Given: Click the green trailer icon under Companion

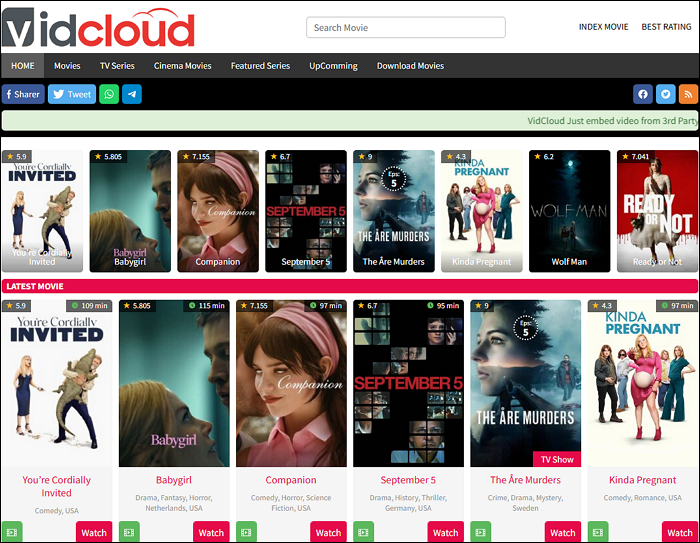Looking at the screenshot, I should 246,532.
